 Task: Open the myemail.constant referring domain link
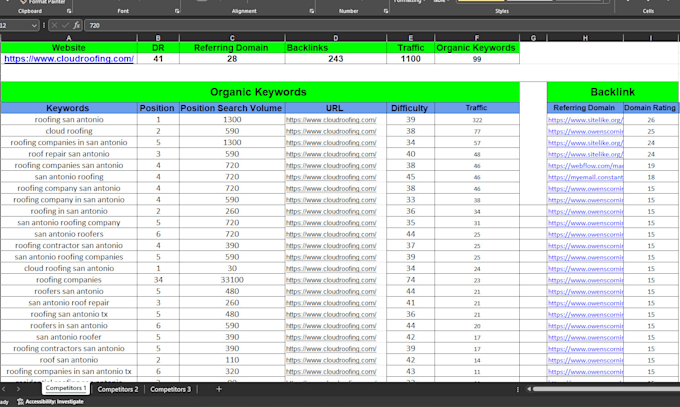tap(585, 177)
